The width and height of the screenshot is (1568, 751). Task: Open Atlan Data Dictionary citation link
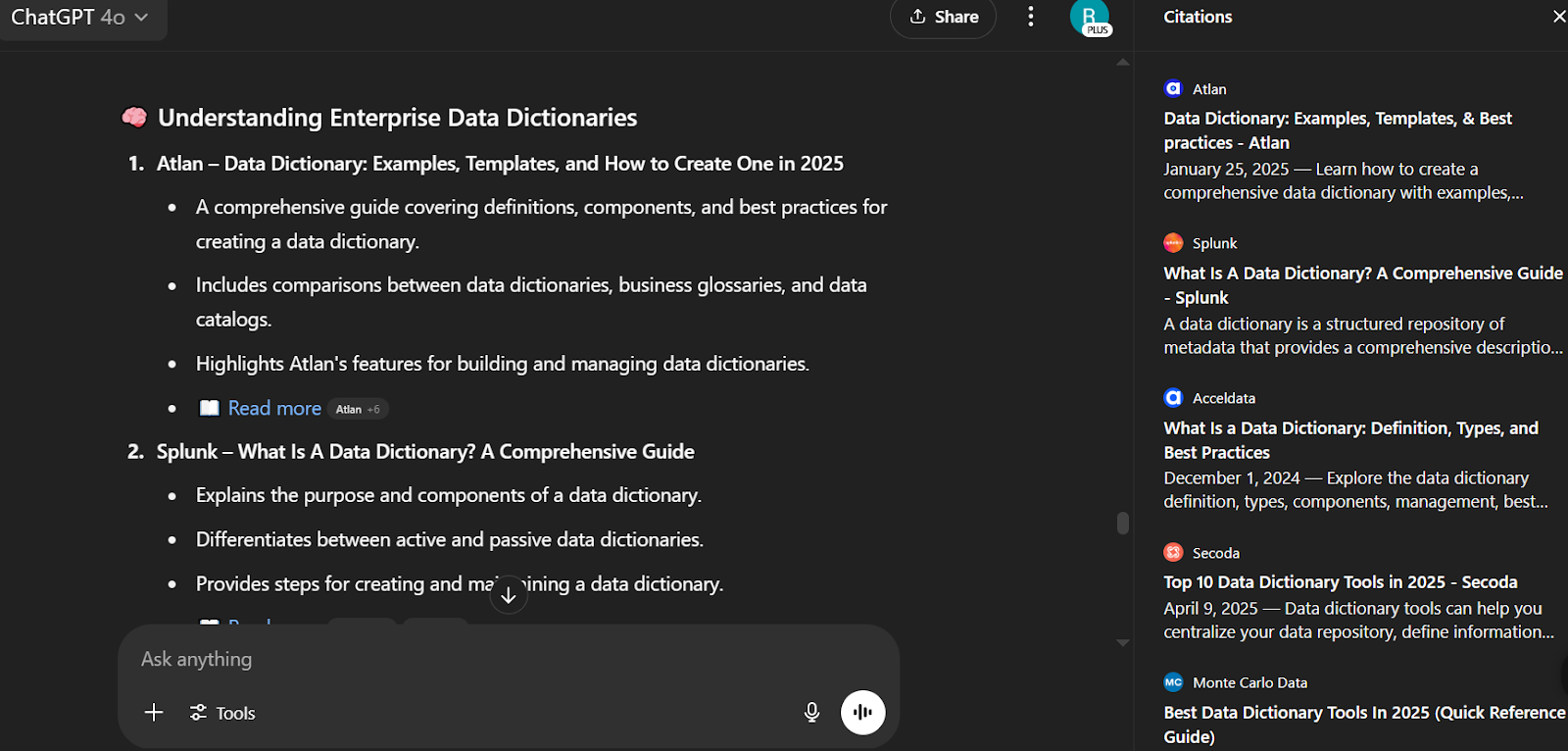coord(1338,130)
